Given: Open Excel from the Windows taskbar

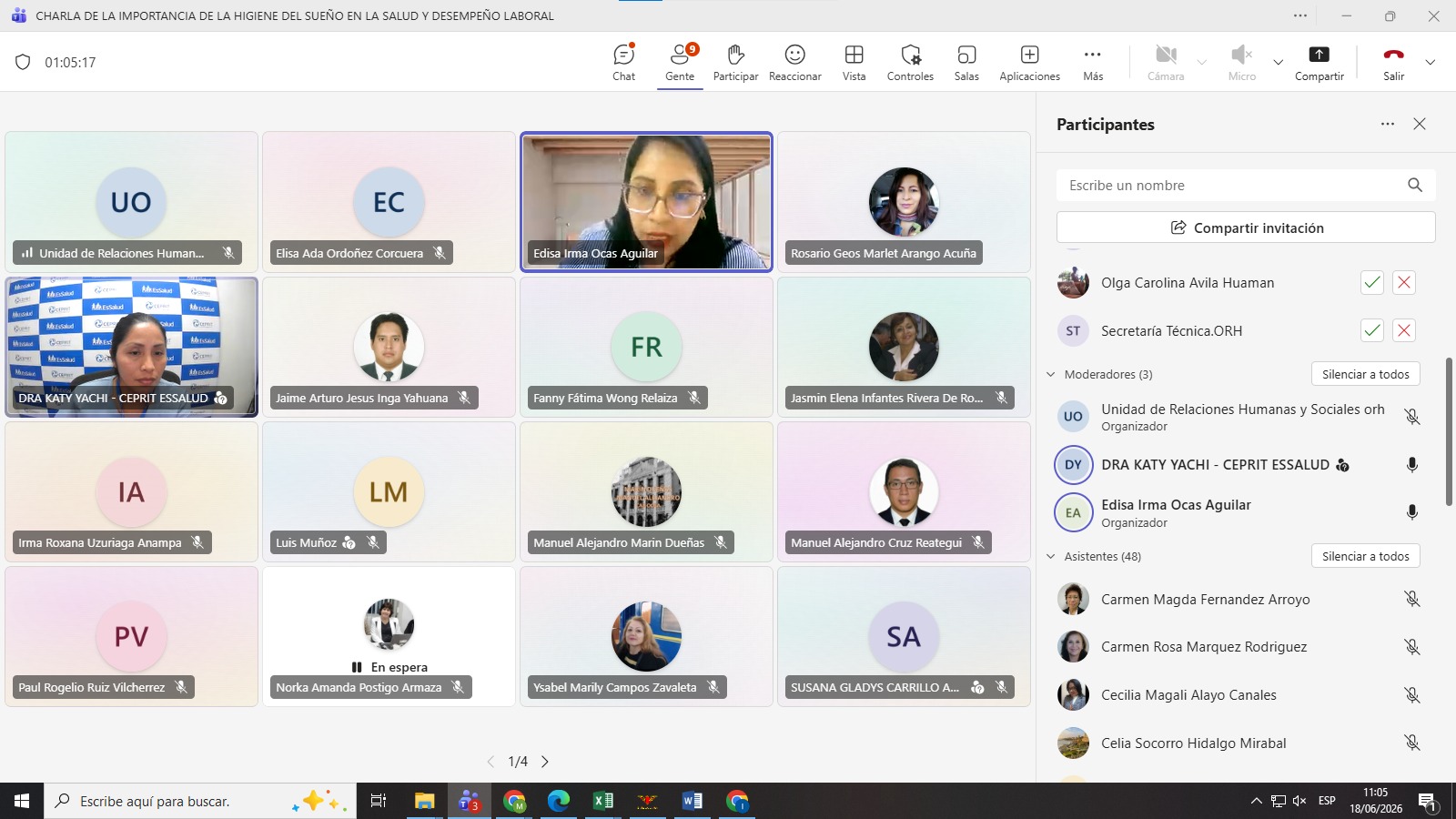Looking at the screenshot, I should coord(602,801).
